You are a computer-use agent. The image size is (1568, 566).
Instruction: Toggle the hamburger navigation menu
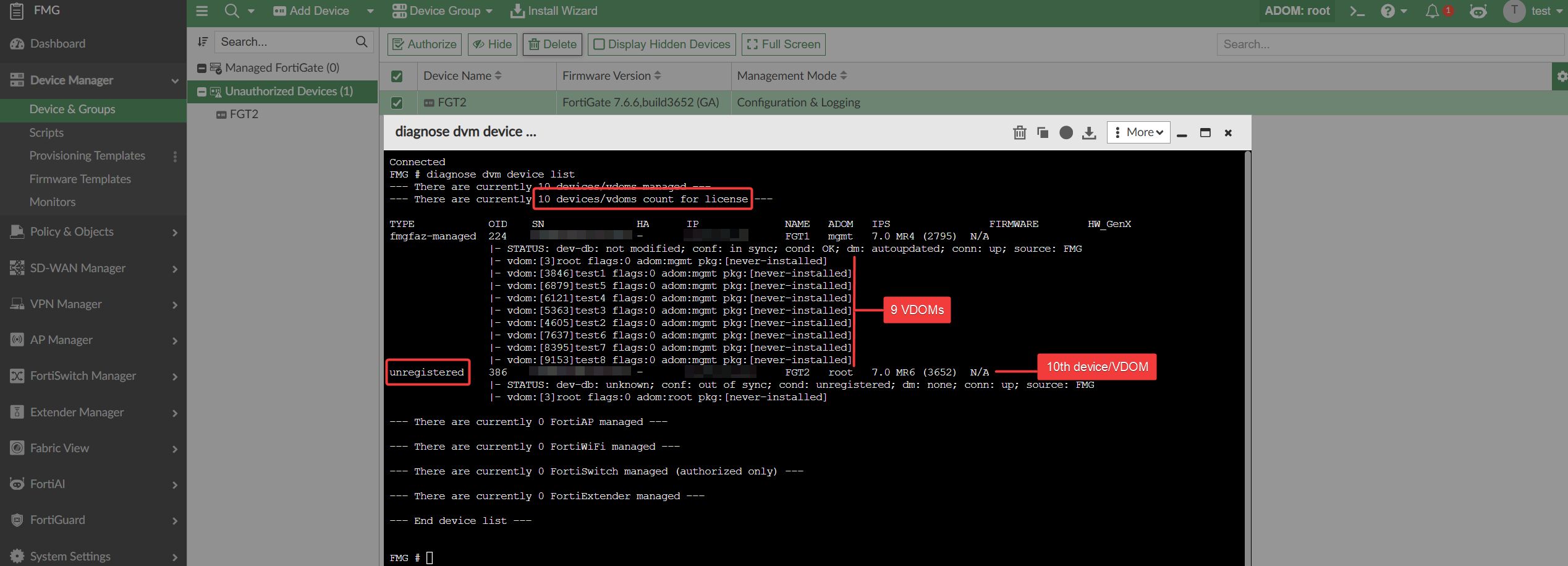tap(201, 11)
